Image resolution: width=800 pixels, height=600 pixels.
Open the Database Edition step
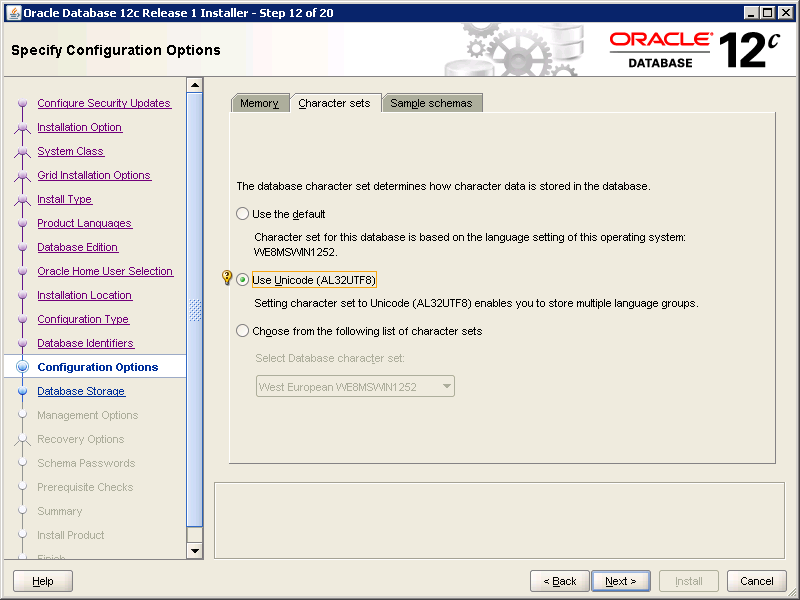pos(78,247)
